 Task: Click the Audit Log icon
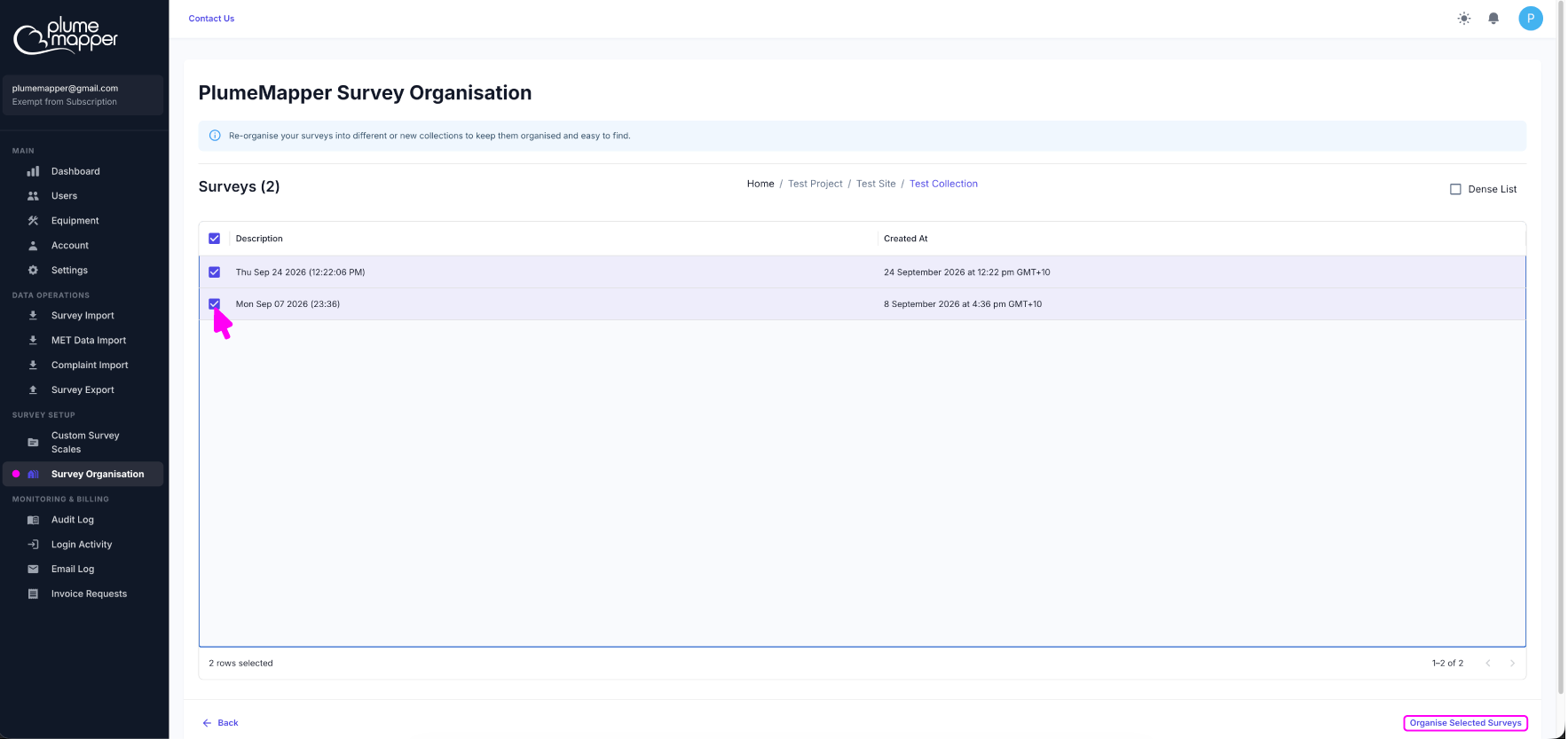(33, 520)
